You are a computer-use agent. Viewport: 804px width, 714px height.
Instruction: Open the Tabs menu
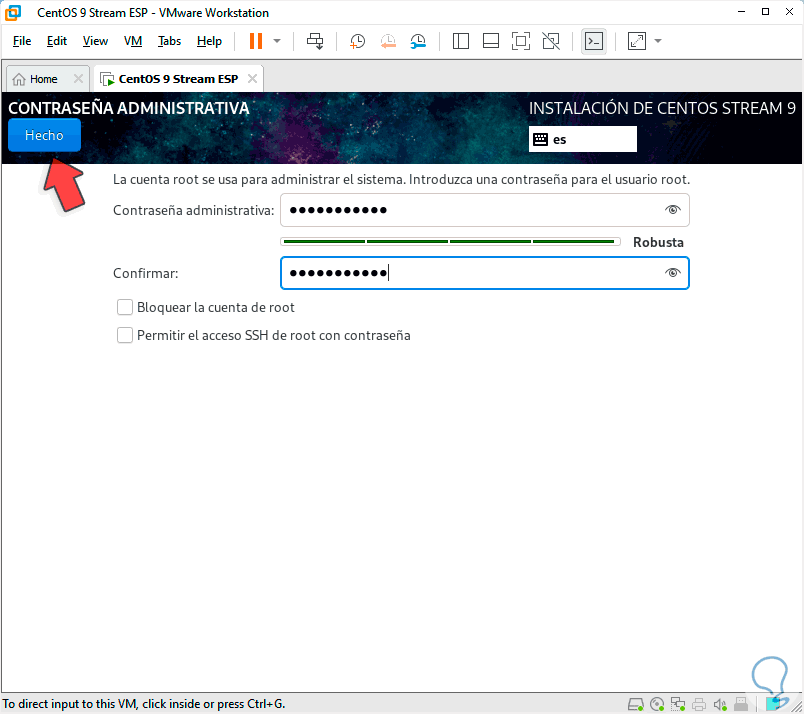click(169, 41)
